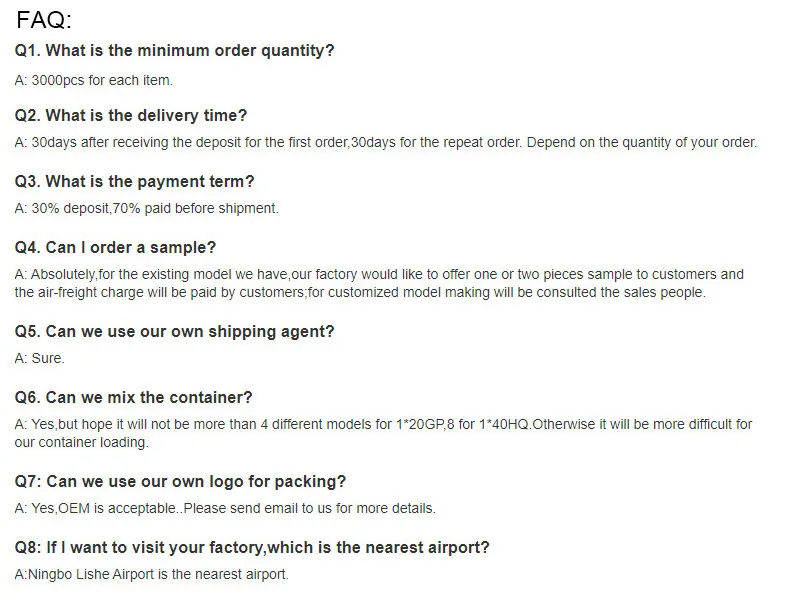Click the Q3 payment term question
This screenshot has height=600, width=800.
(x=135, y=182)
